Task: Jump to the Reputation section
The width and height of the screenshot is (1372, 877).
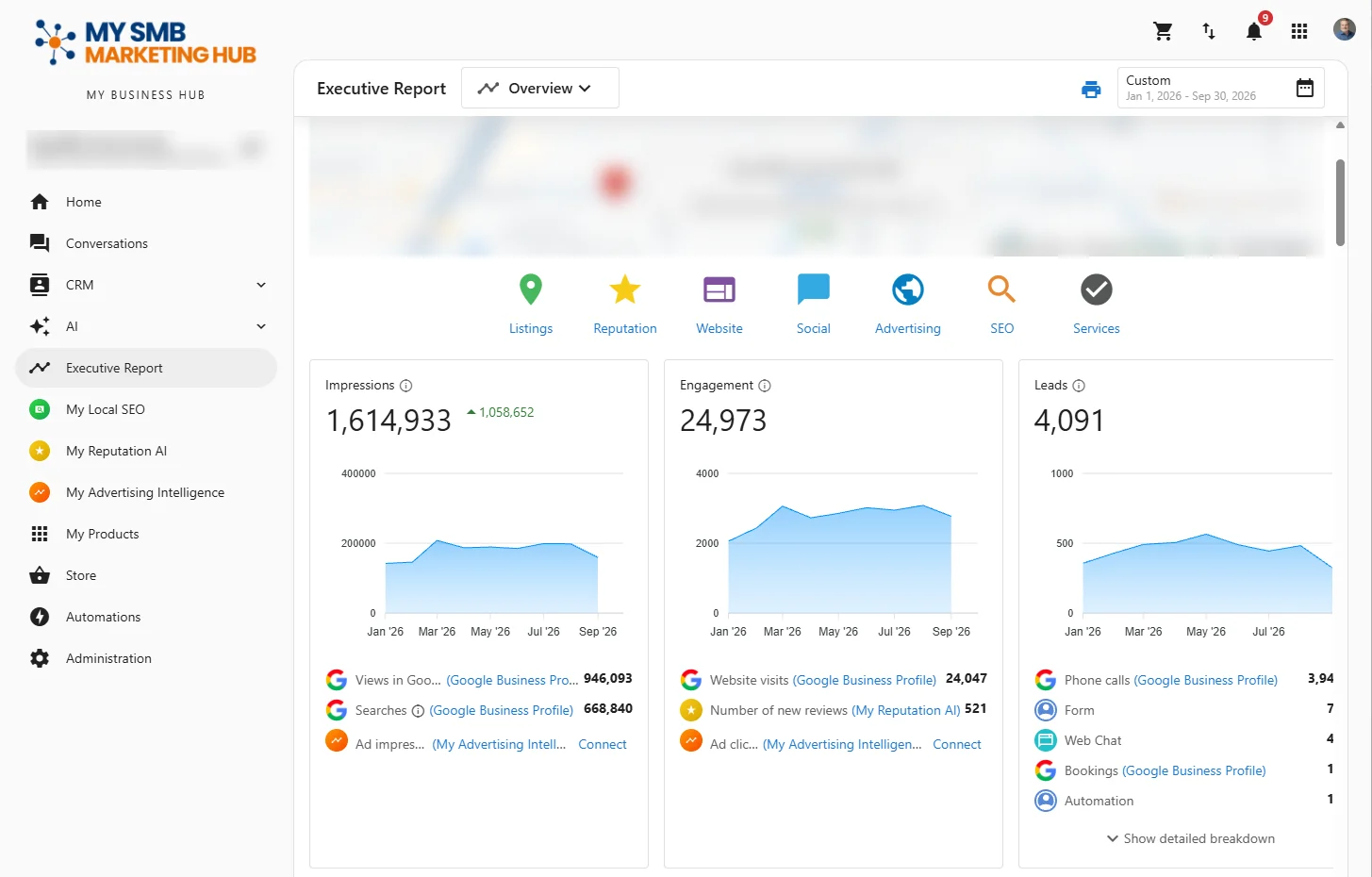Action: click(625, 304)
